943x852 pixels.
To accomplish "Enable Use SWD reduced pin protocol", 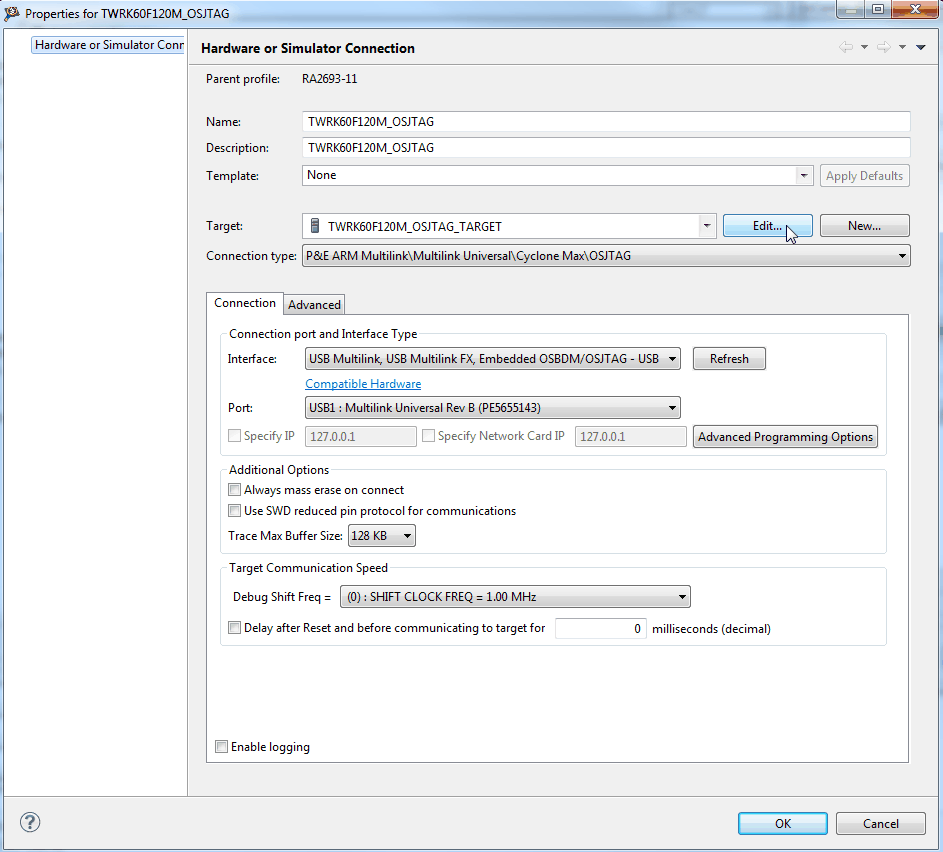I will (x=235, y=510).
